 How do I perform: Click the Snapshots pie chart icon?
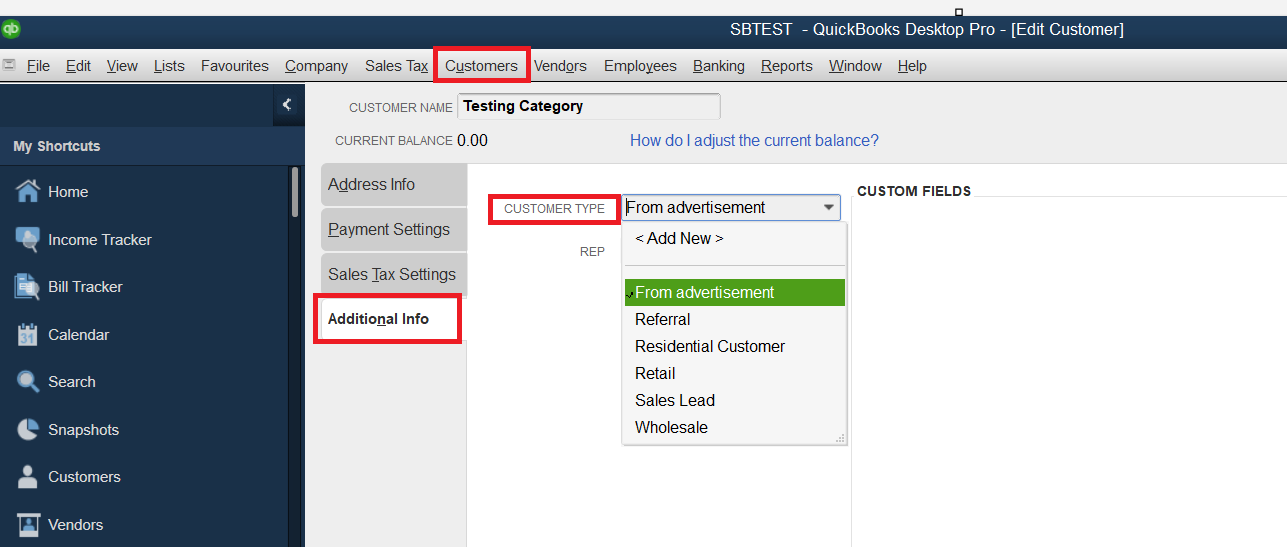tap(28, 429)
